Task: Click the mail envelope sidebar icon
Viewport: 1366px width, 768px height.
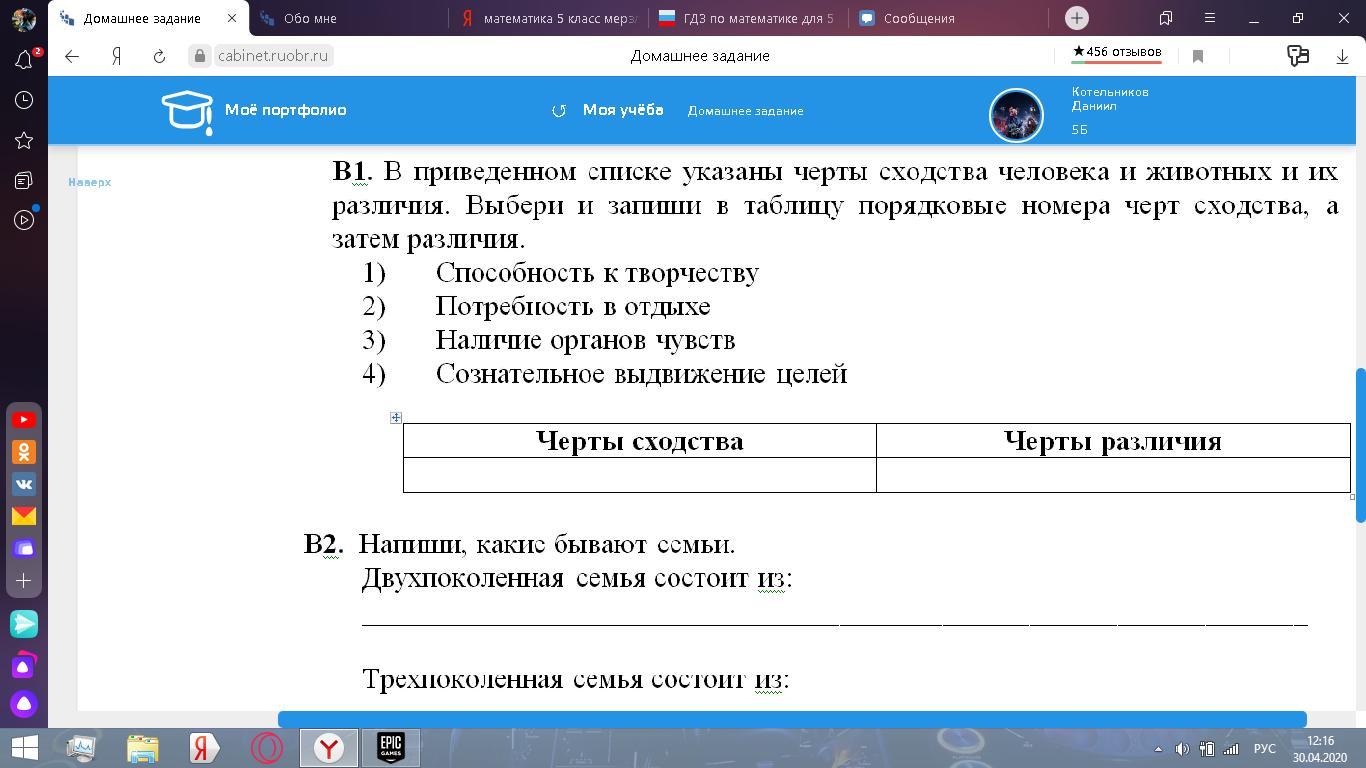Action: point(24,516)
